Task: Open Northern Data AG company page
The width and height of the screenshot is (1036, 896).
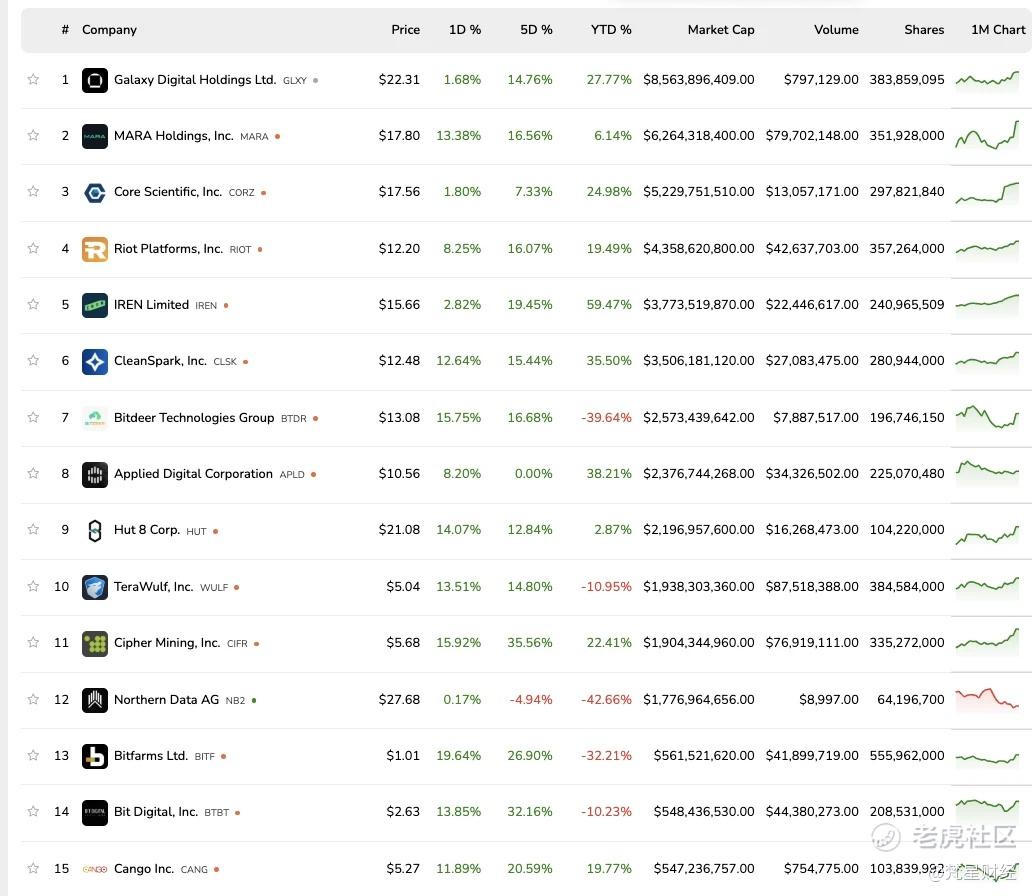Action: 166,700
